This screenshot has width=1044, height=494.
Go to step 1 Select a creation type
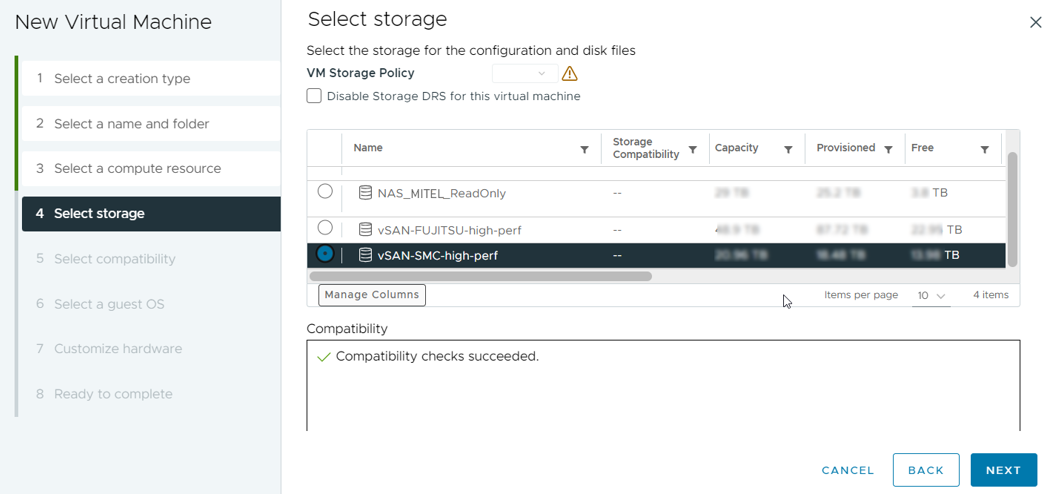tap(121, 79)
